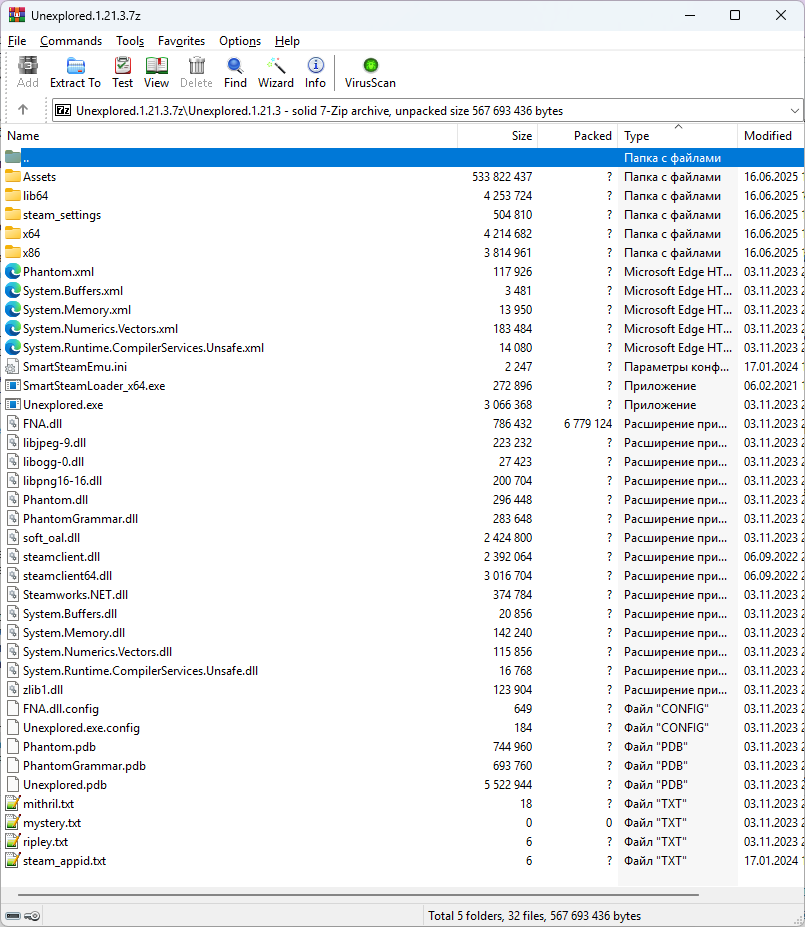The height and width of the screenshot is (927, 805).
Task: Click the Delete trash can icon
Action: click(196, 65)
